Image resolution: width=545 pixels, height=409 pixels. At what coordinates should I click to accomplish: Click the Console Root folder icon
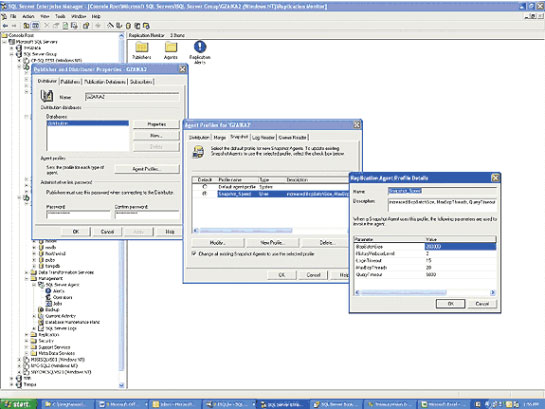(x=5, y=35)
